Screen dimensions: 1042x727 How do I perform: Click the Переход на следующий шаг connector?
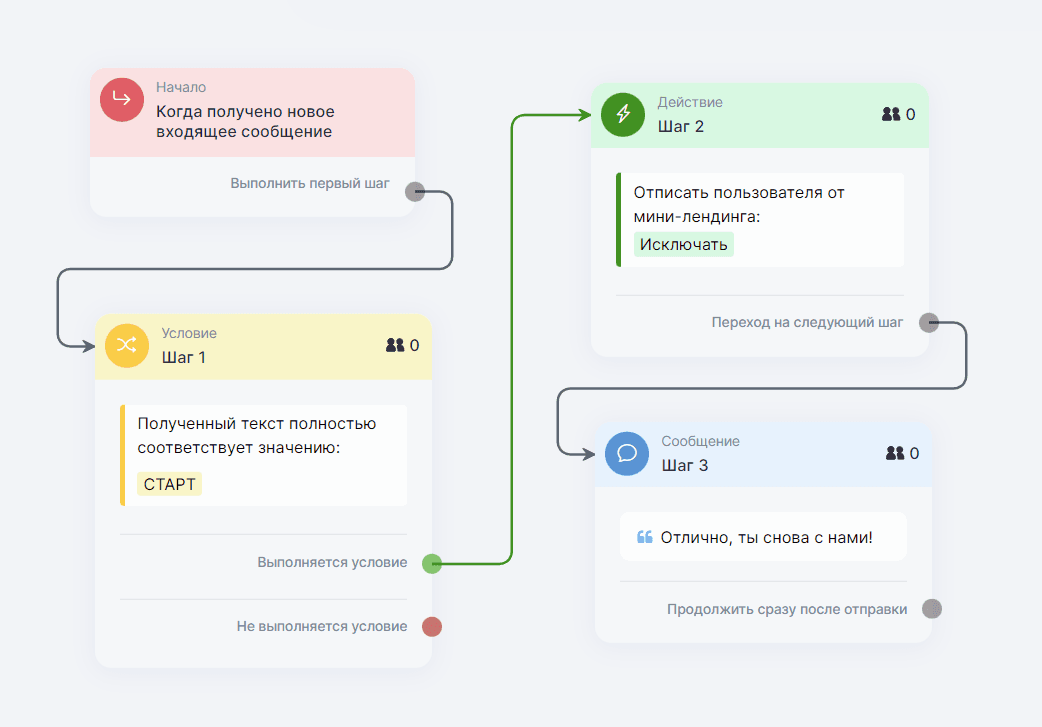click(x=928, y=322)
